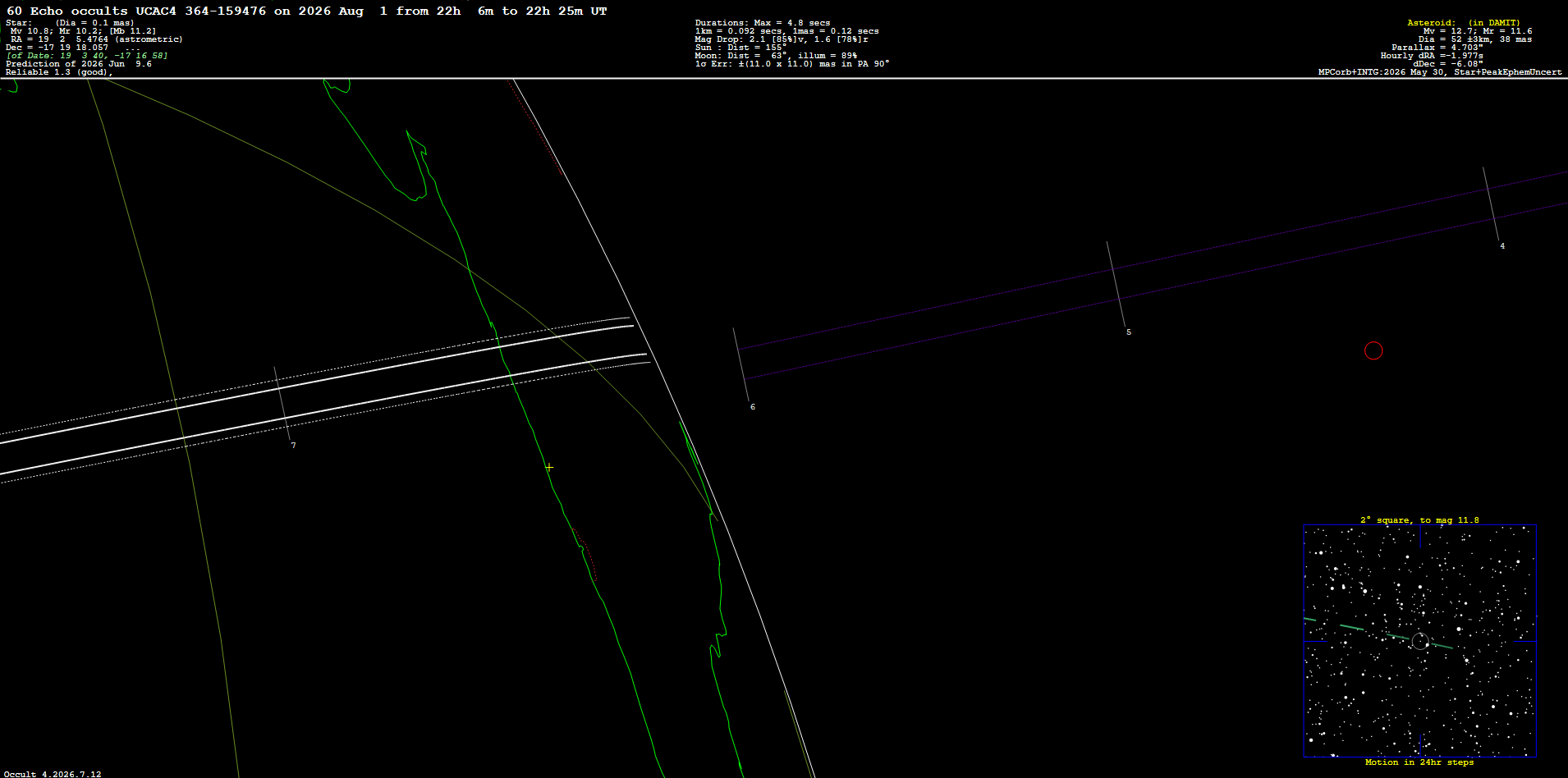The image size is (1568, 778).
Task: Click 'MPCorb+INTG:2026 May 30' source text
Action: pyautogui.click(x=1382, y=72)
